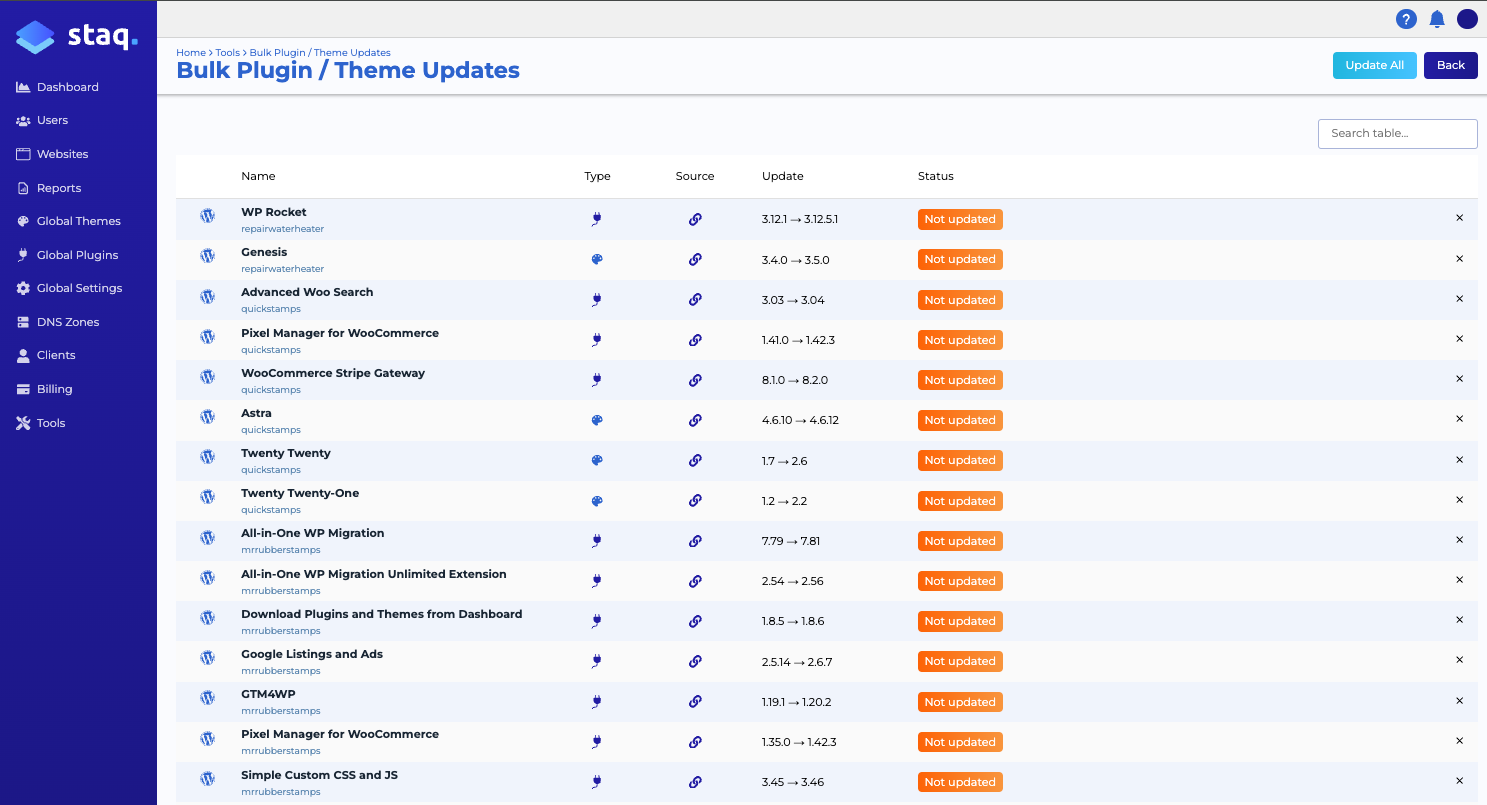Click the Download Plugins and Themes from Dashboard name
The height and width of the screenshot is (805, 1487).
point(382,614)
